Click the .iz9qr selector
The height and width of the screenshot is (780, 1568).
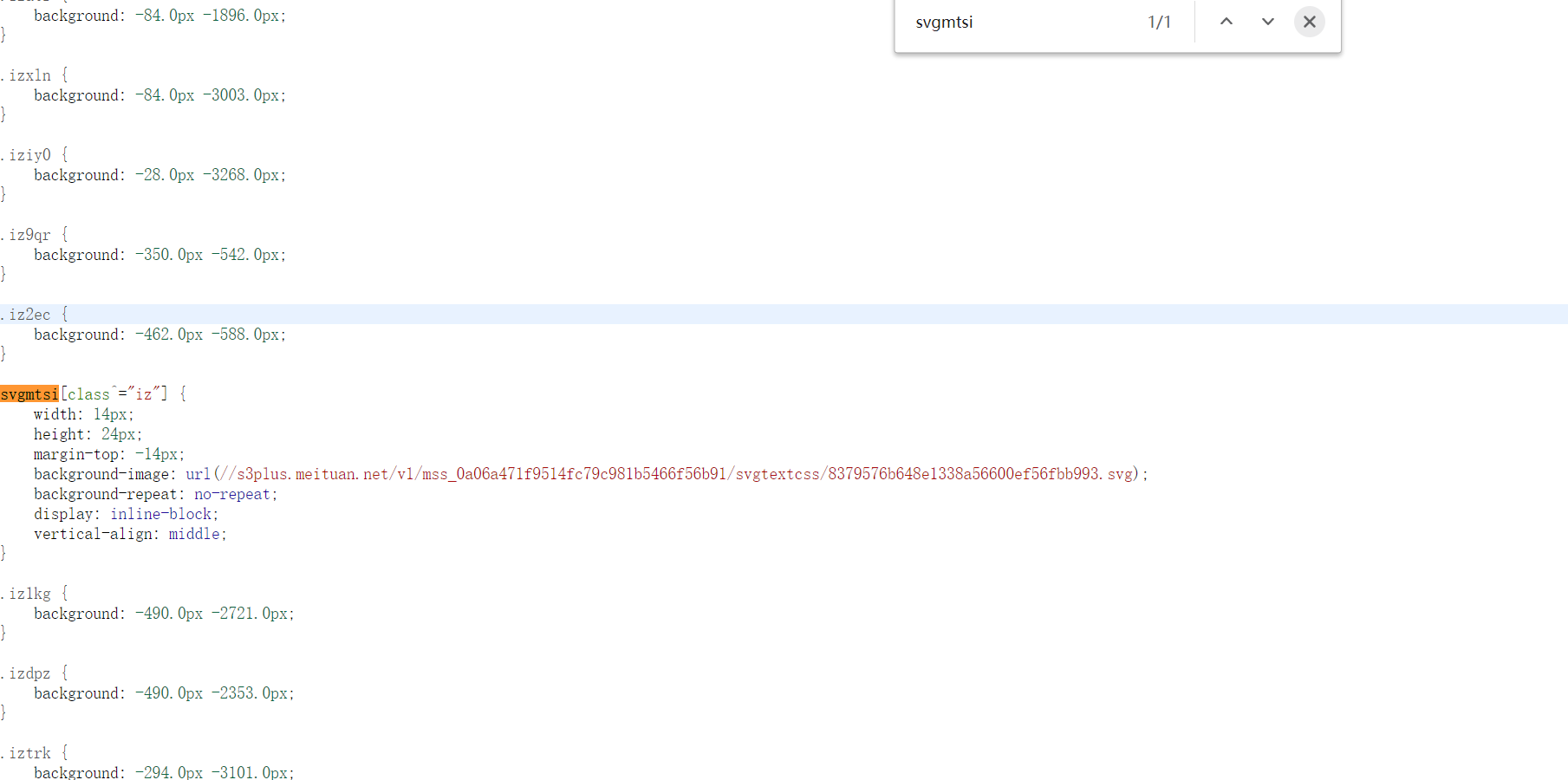tap(28, 235)
